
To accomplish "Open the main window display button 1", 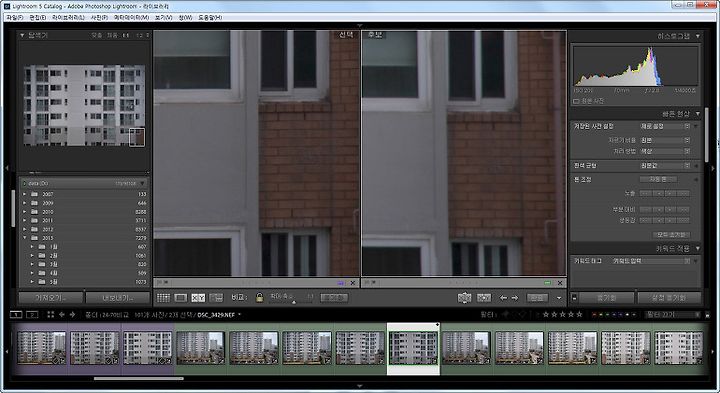I will point(16,314).
